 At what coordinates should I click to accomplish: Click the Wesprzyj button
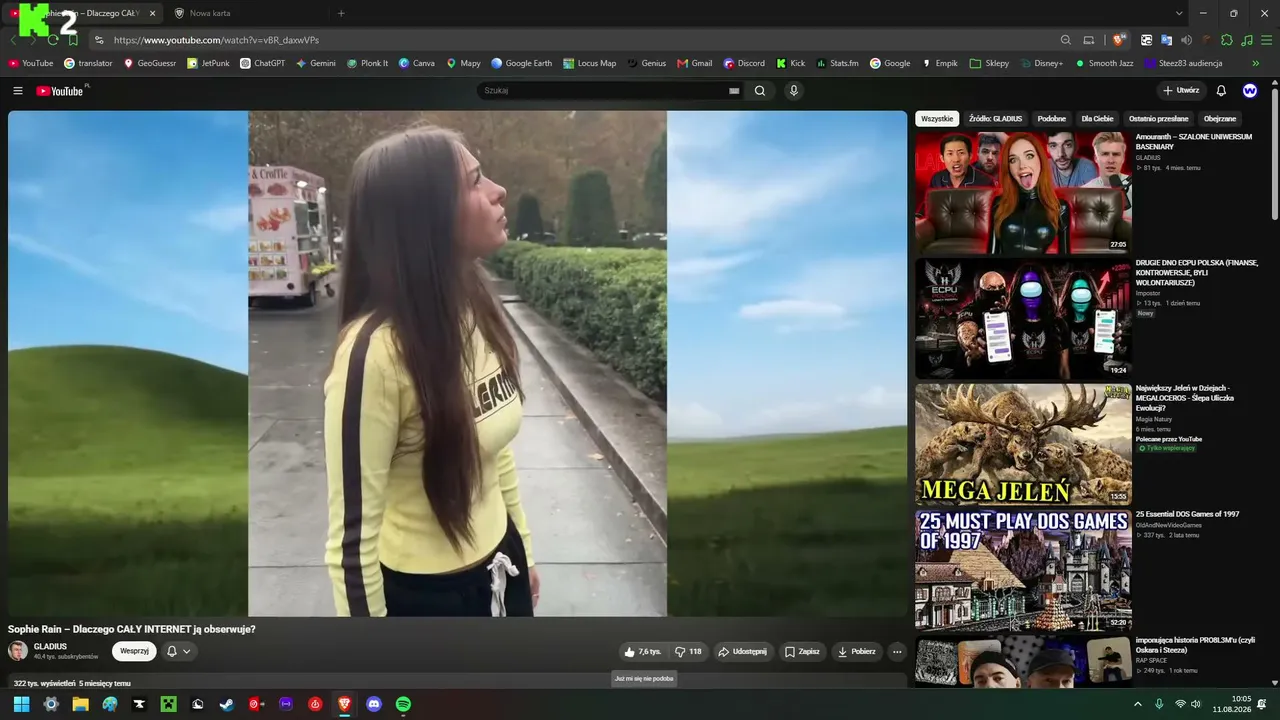(x=134, y=652)
